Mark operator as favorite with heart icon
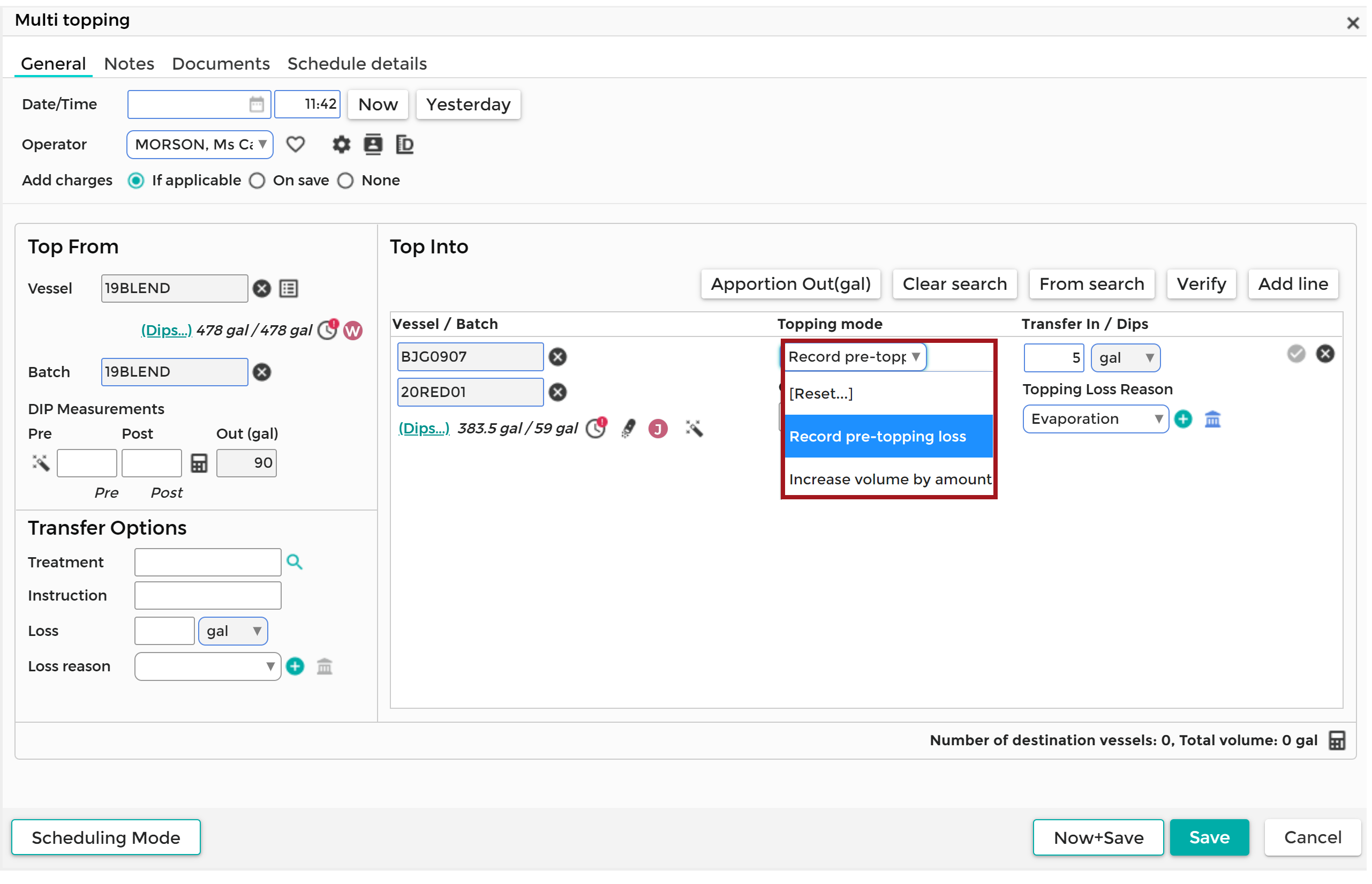 click(296, 145)
